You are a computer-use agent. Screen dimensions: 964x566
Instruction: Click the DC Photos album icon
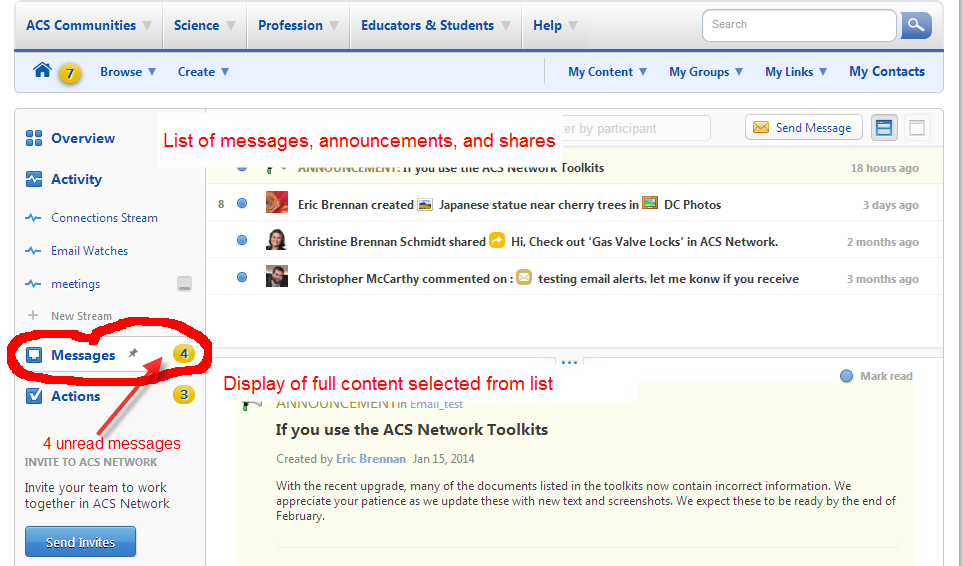tap(650, 204)
